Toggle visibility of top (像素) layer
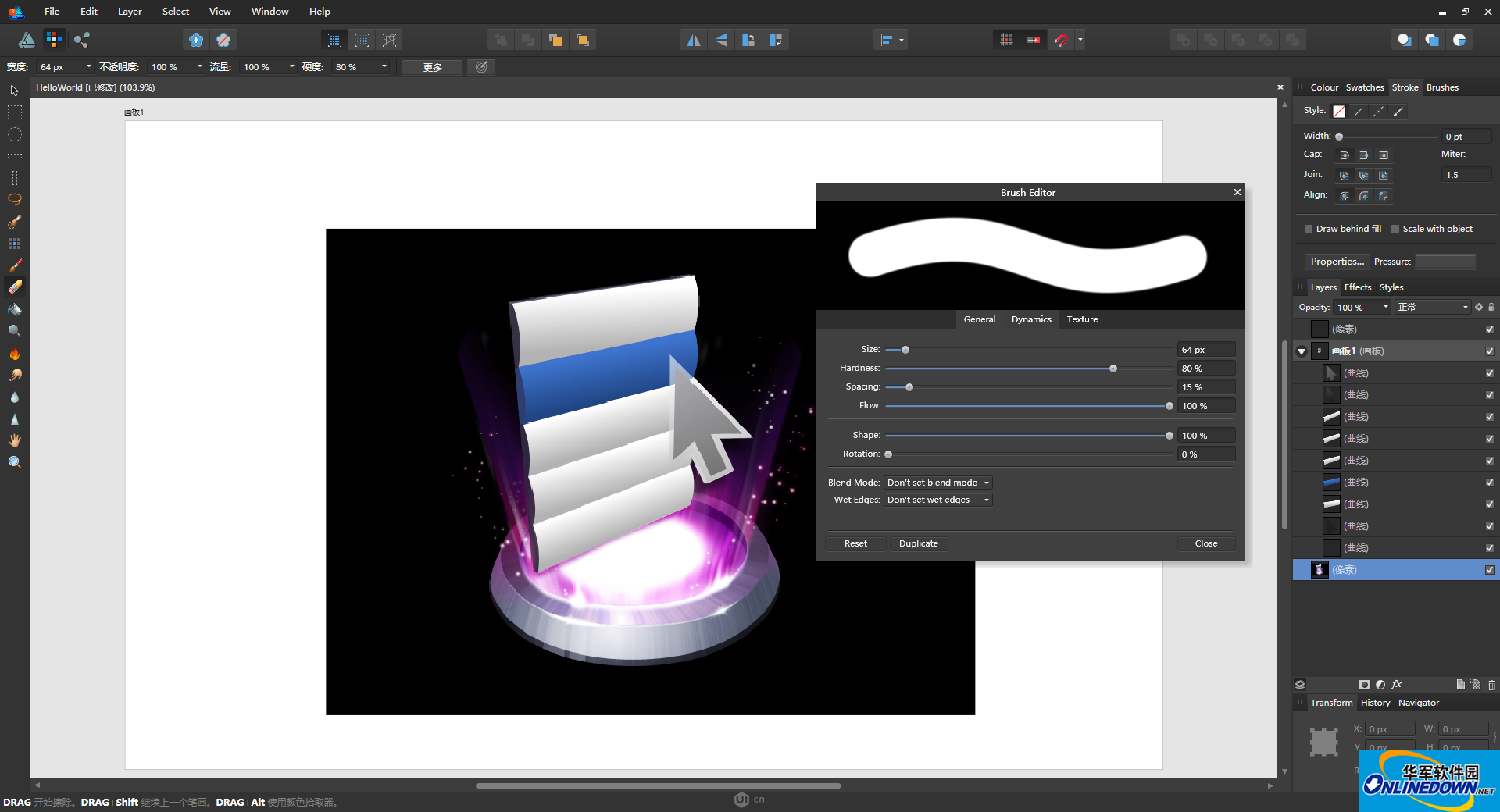The width and height of the screenshot is (1500, 812). point(1490,329)
